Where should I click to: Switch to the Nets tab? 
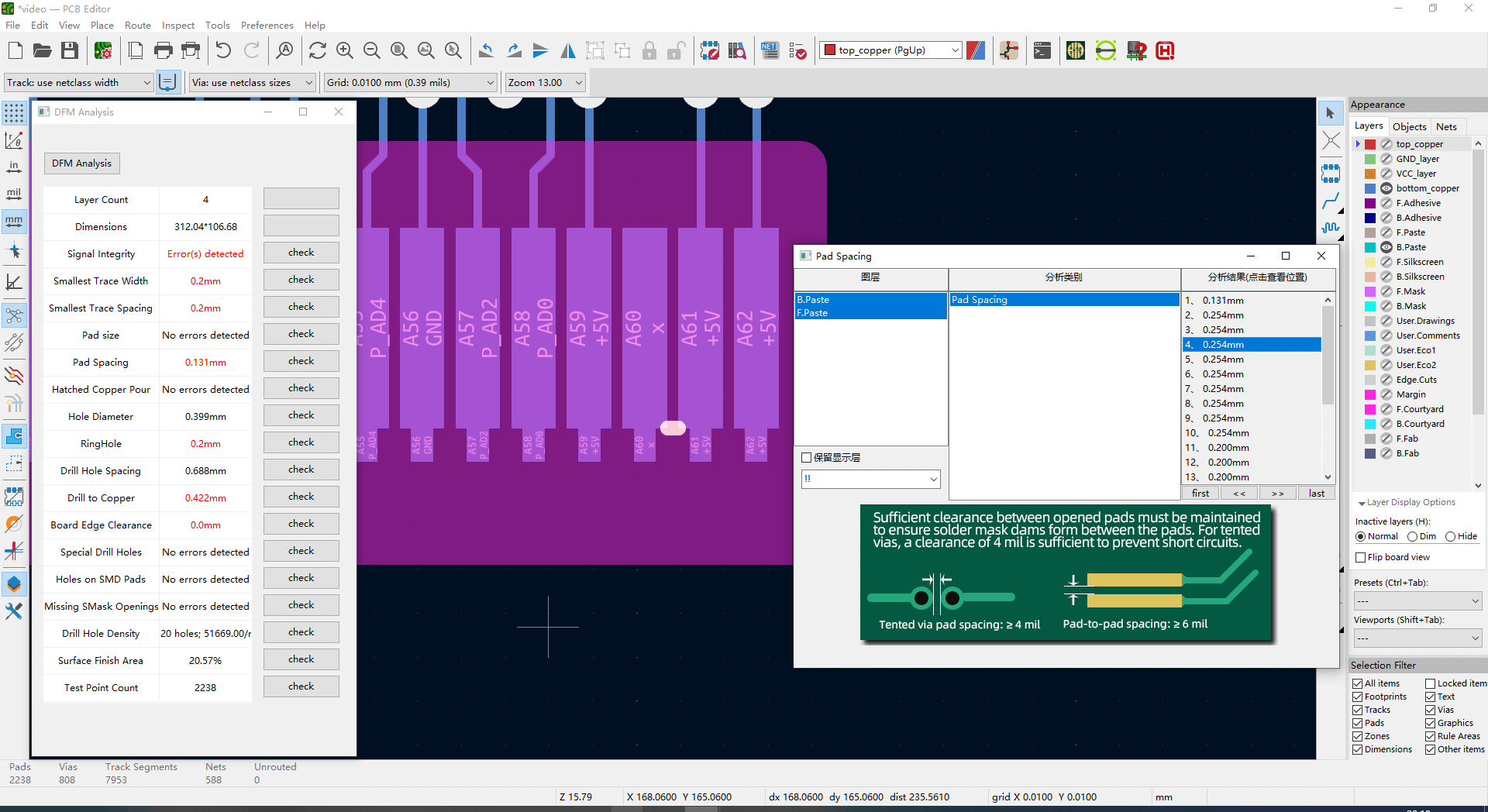(1446, 126)
